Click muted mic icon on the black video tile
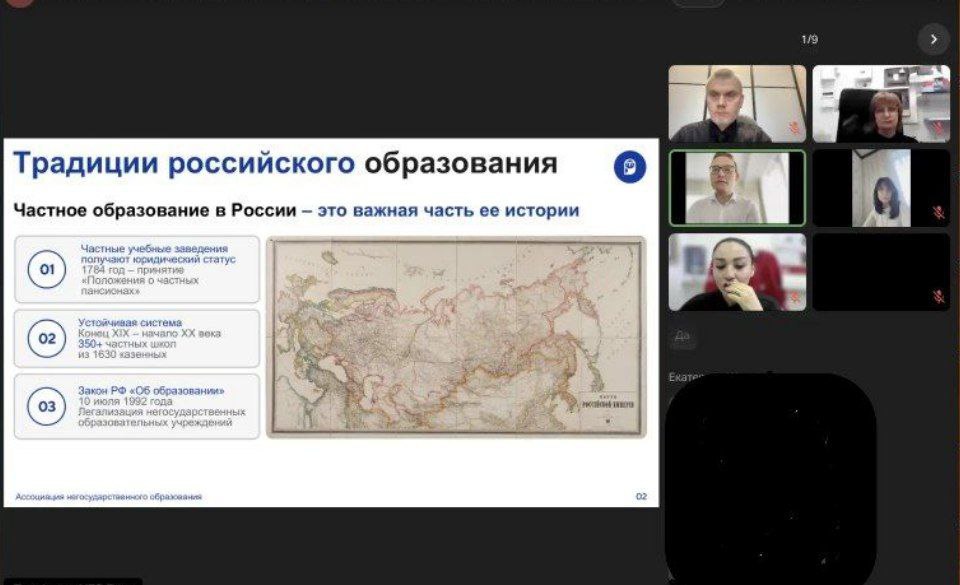Viewport: 960px width, 585px height. coord(938,296)
